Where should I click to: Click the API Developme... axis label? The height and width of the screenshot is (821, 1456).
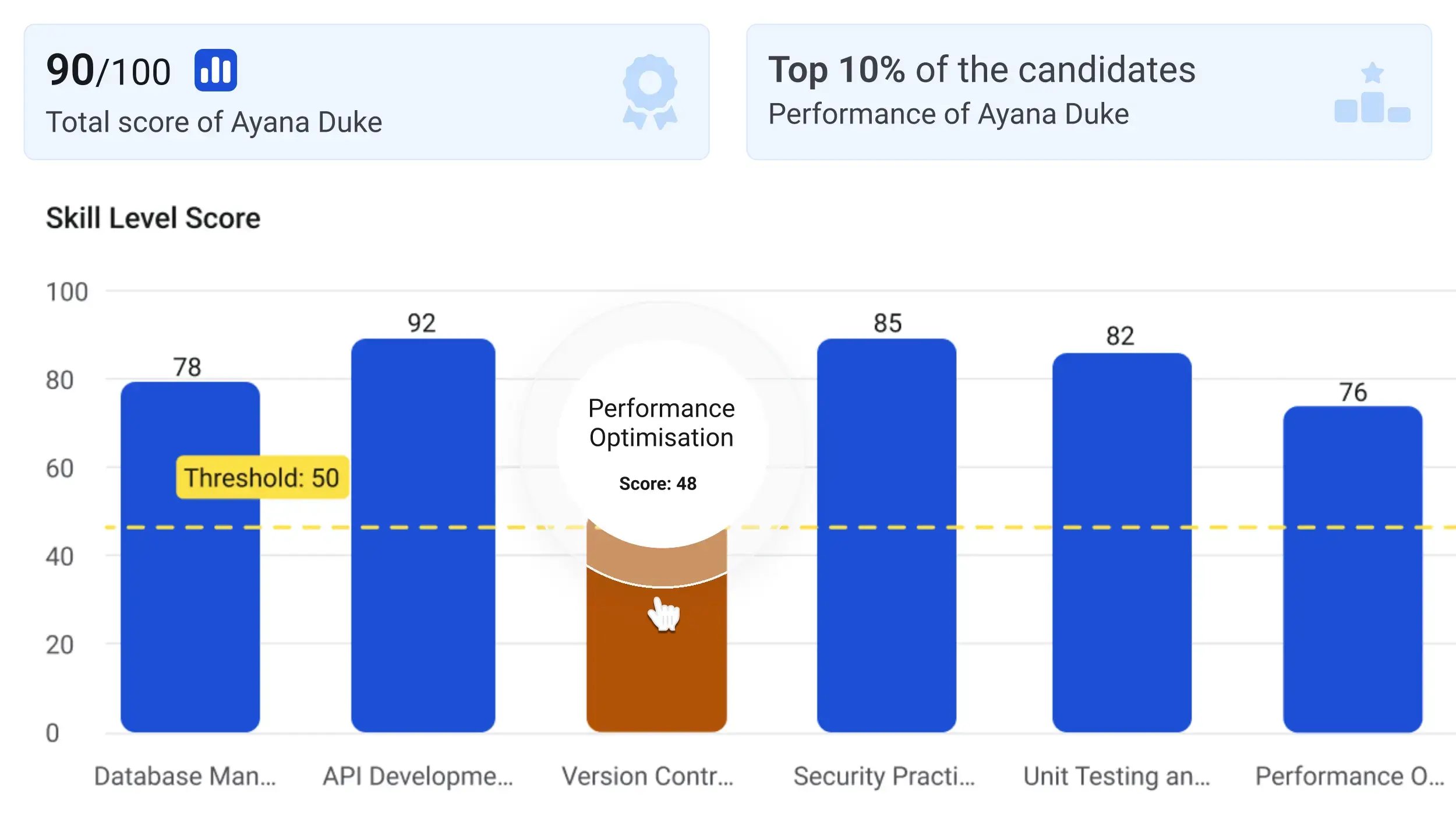418,776
